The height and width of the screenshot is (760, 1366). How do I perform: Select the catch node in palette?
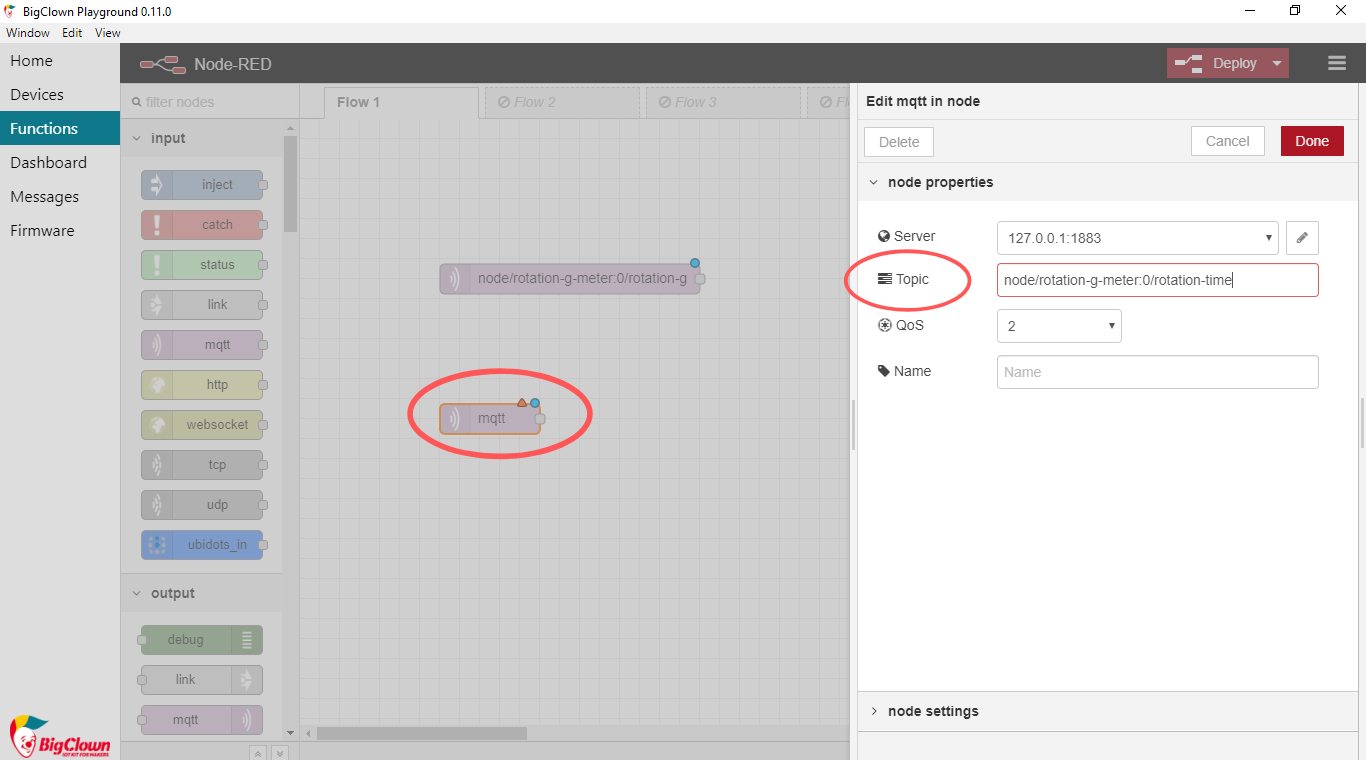pyautogui.click(x=202, y=225)
